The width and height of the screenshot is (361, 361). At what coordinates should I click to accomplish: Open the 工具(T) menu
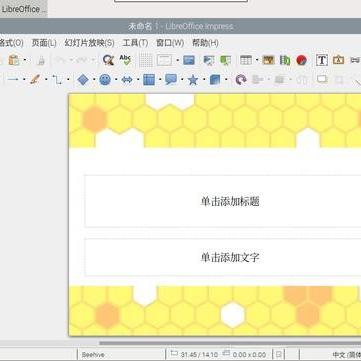point(135,43)
